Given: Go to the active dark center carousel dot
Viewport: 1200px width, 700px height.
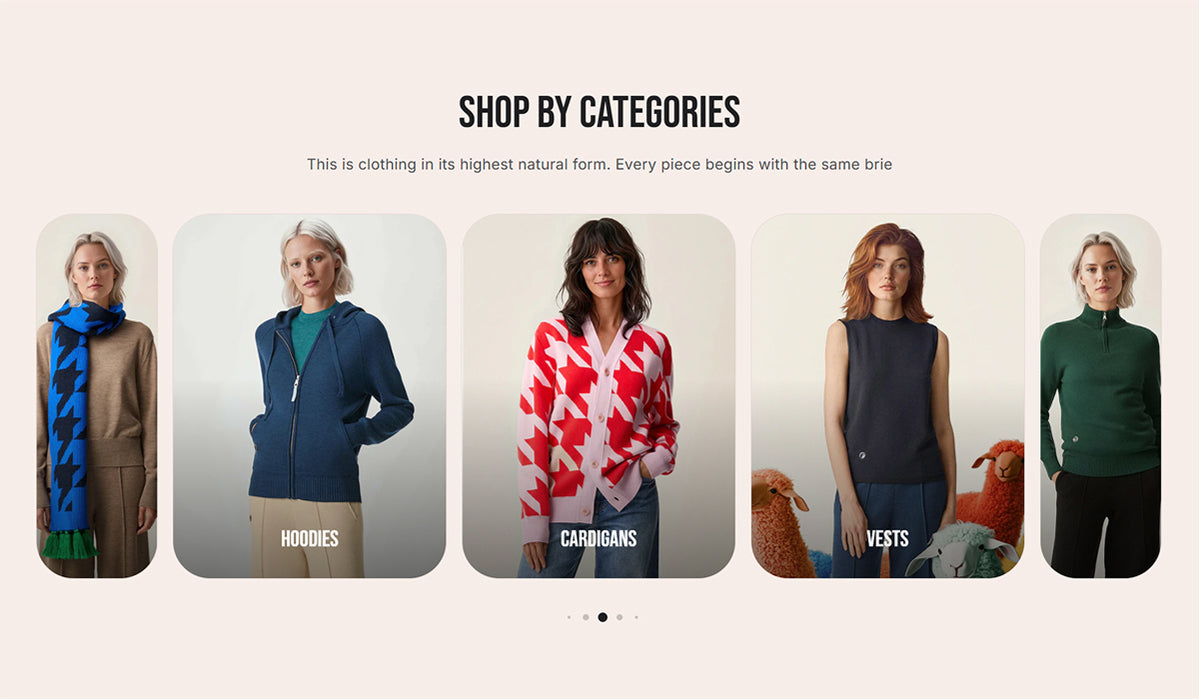Looking at the screenshot, I should 602,617.
